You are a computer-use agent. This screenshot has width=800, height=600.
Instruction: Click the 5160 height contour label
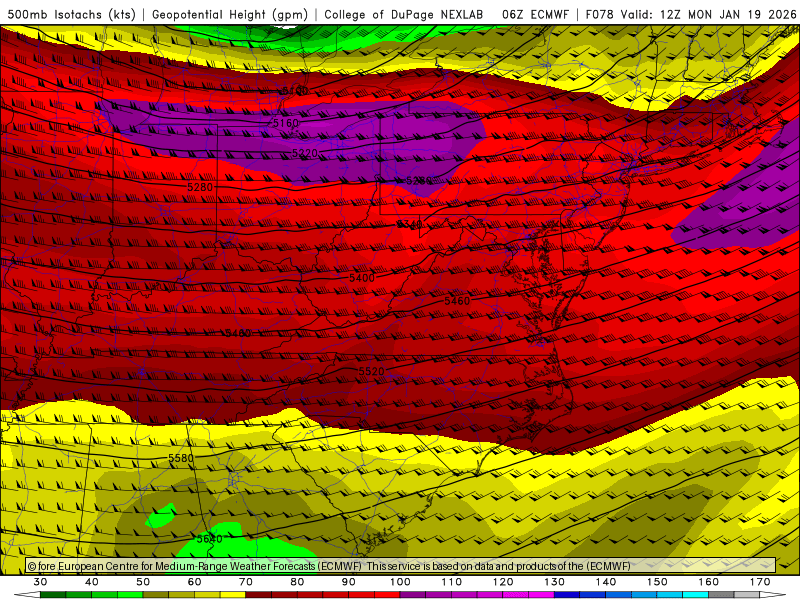[x=286, y=123]
